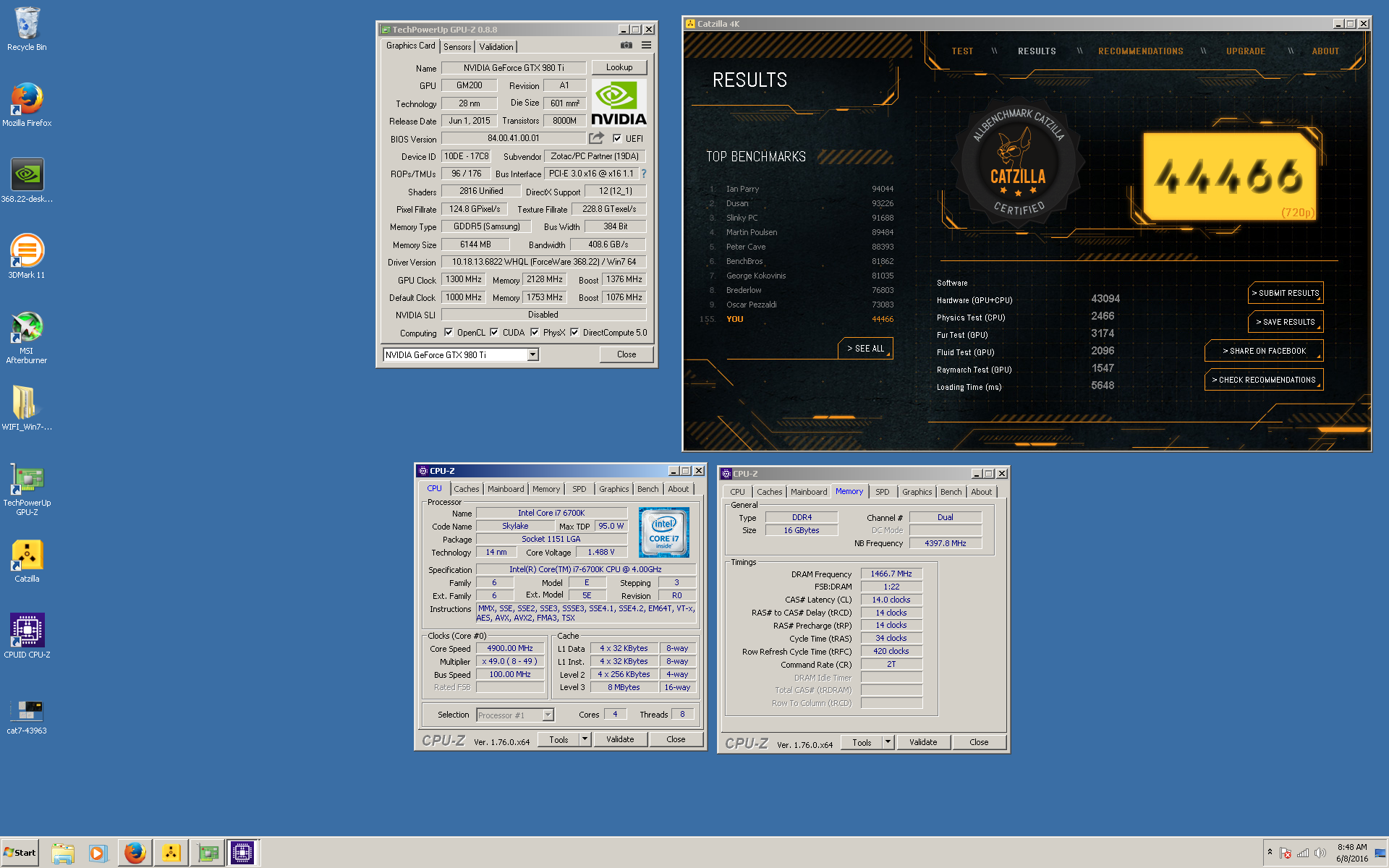Image resolution: width=1389 pixels, height=868 pixels.
Task: Open the TechPowerUp GPU-Z desktop shortcut
Action: [27, 490]
